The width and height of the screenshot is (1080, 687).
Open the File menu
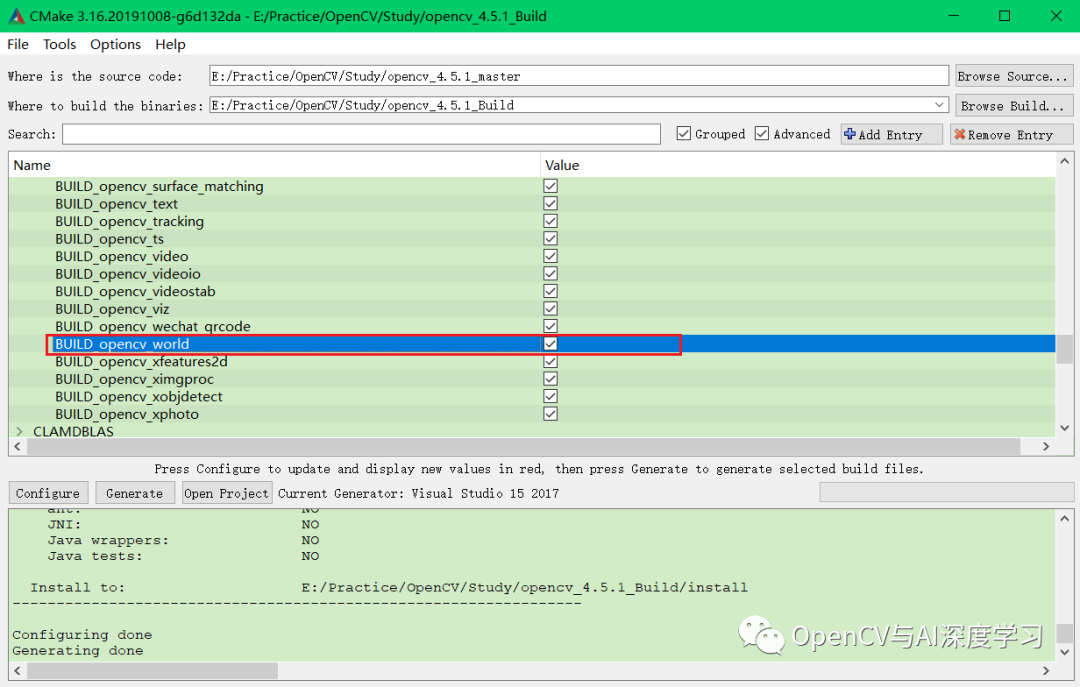(x=17, y=44)
